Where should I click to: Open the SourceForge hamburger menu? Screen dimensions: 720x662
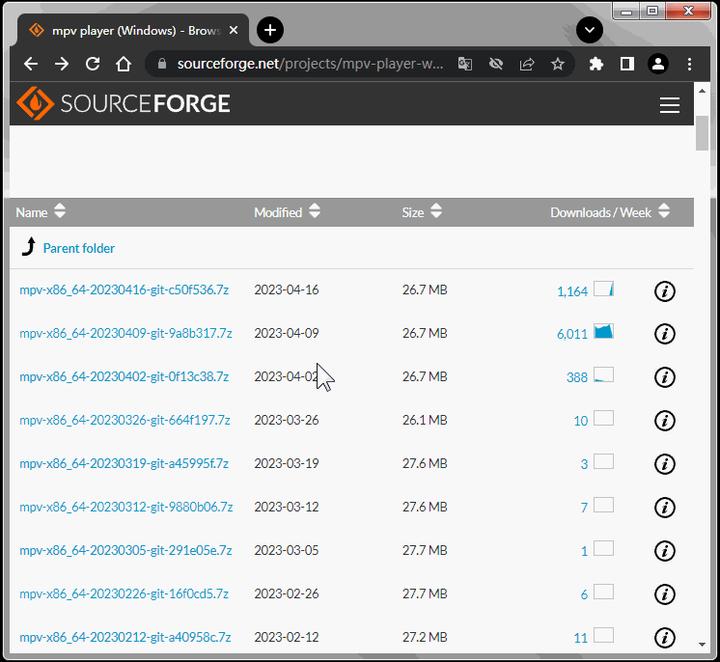tap(669, 105)
